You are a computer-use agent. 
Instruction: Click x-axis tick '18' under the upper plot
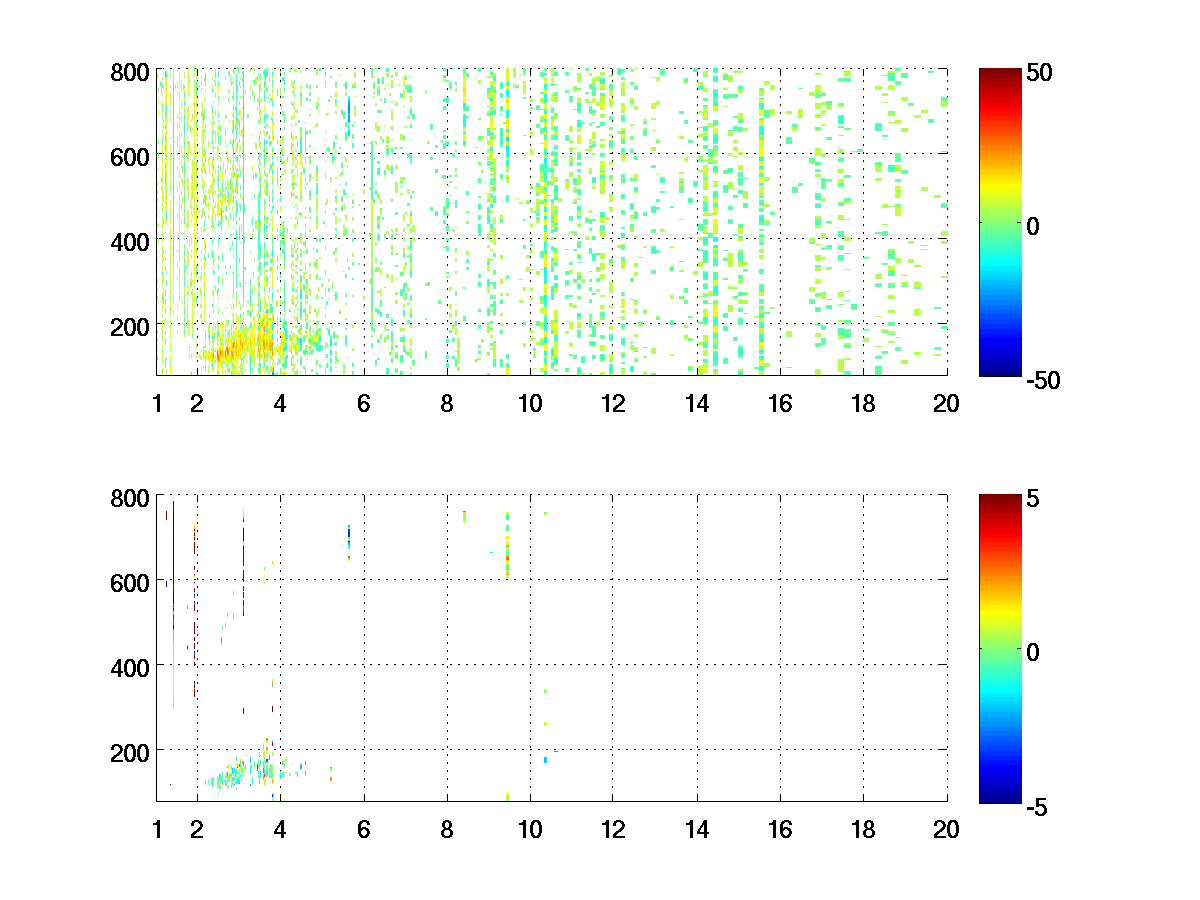pos(863,403)
